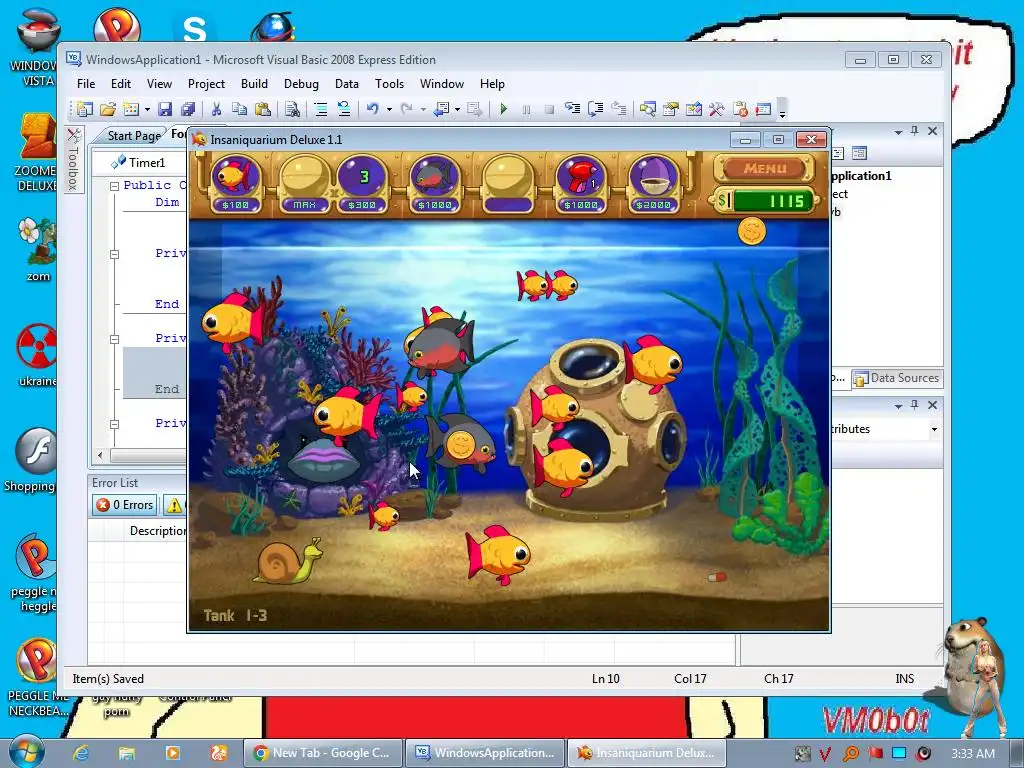1024x768 pixels.
Task: Open Solution Explorer window position dropdown
Action: pyautogui.click(x=899, y=132)
